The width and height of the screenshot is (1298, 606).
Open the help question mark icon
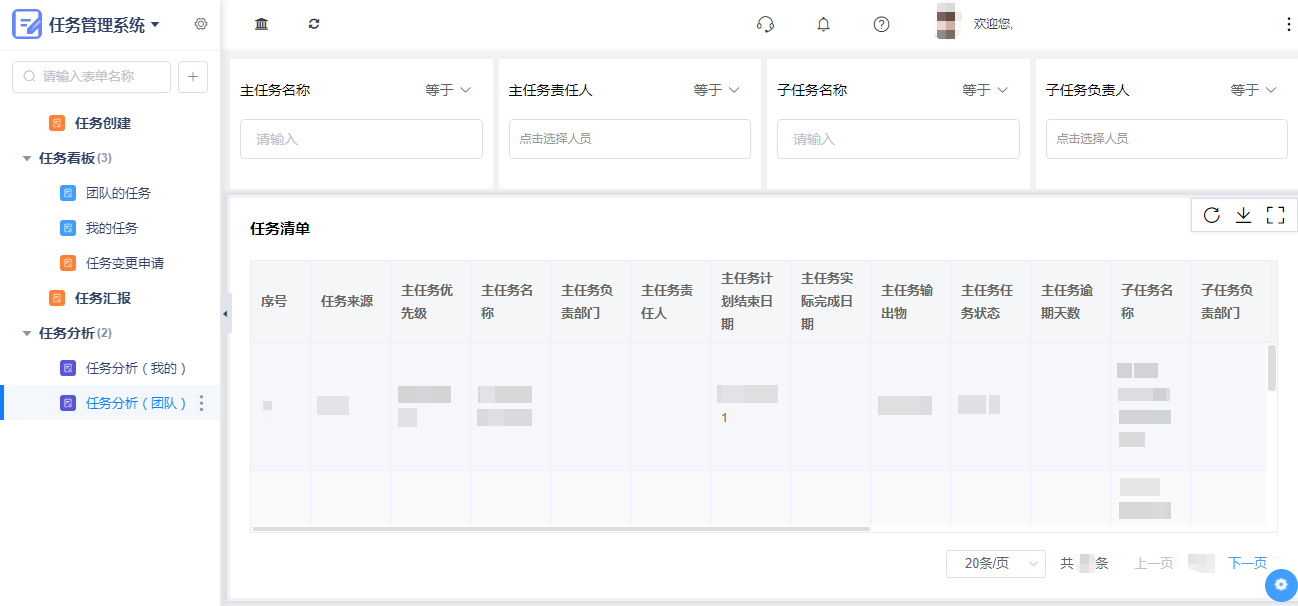pyautogui.click(x=881, y=24)
